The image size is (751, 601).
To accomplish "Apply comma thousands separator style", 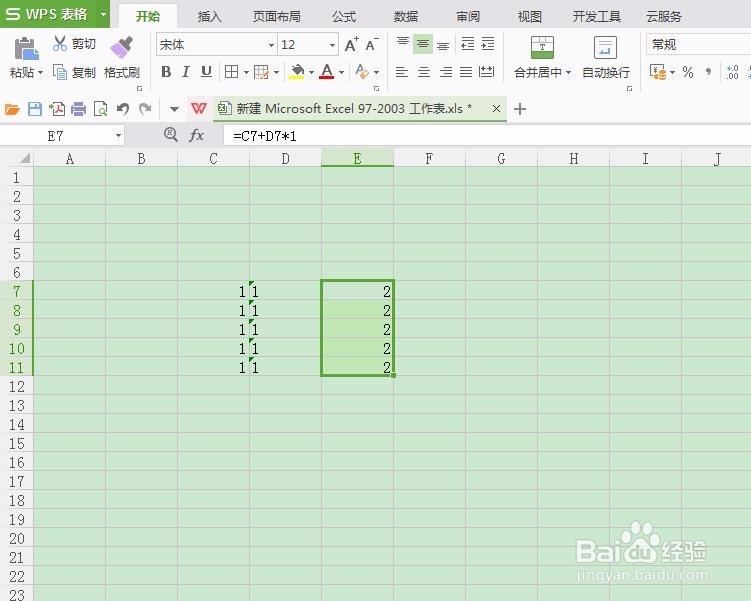I will (x=708, y=72).
